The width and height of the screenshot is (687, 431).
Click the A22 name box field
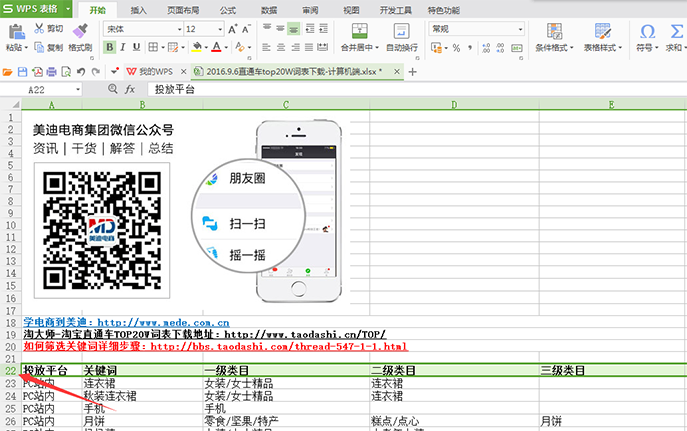(41, 90)
